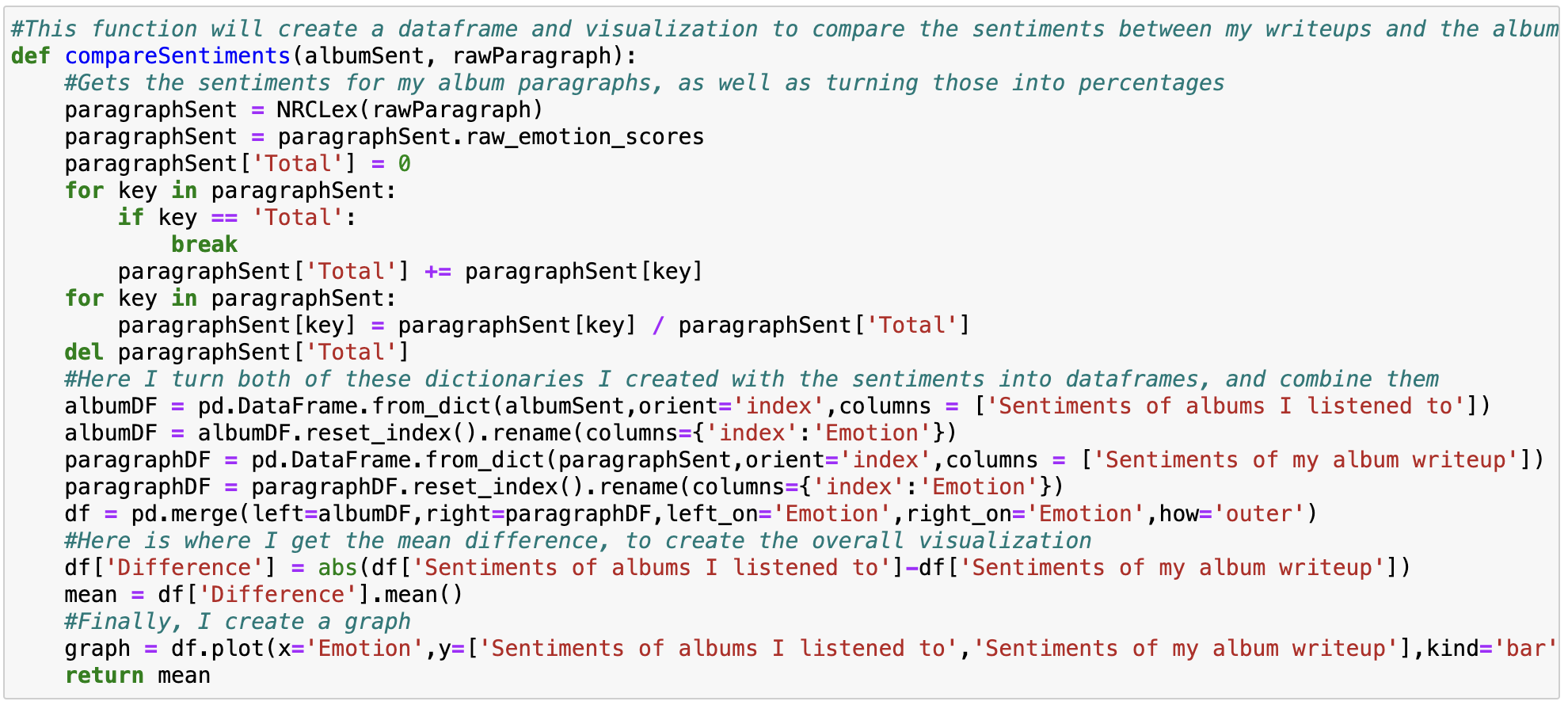Click the def keyword

coord(31,56)
